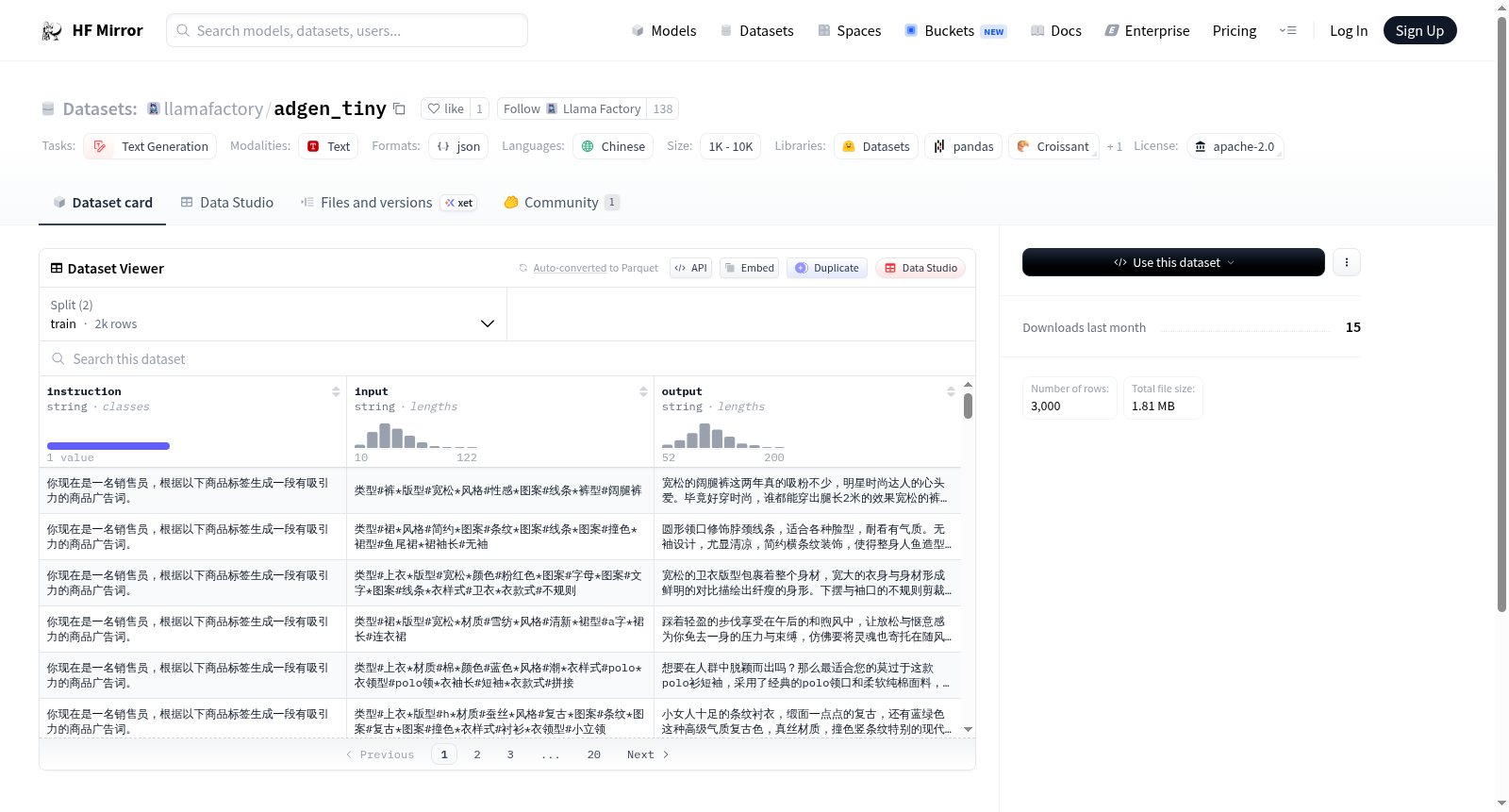Show the +1 more libraries
This screenshot has width=1509, height=812.
click(x=1115, y=146)
